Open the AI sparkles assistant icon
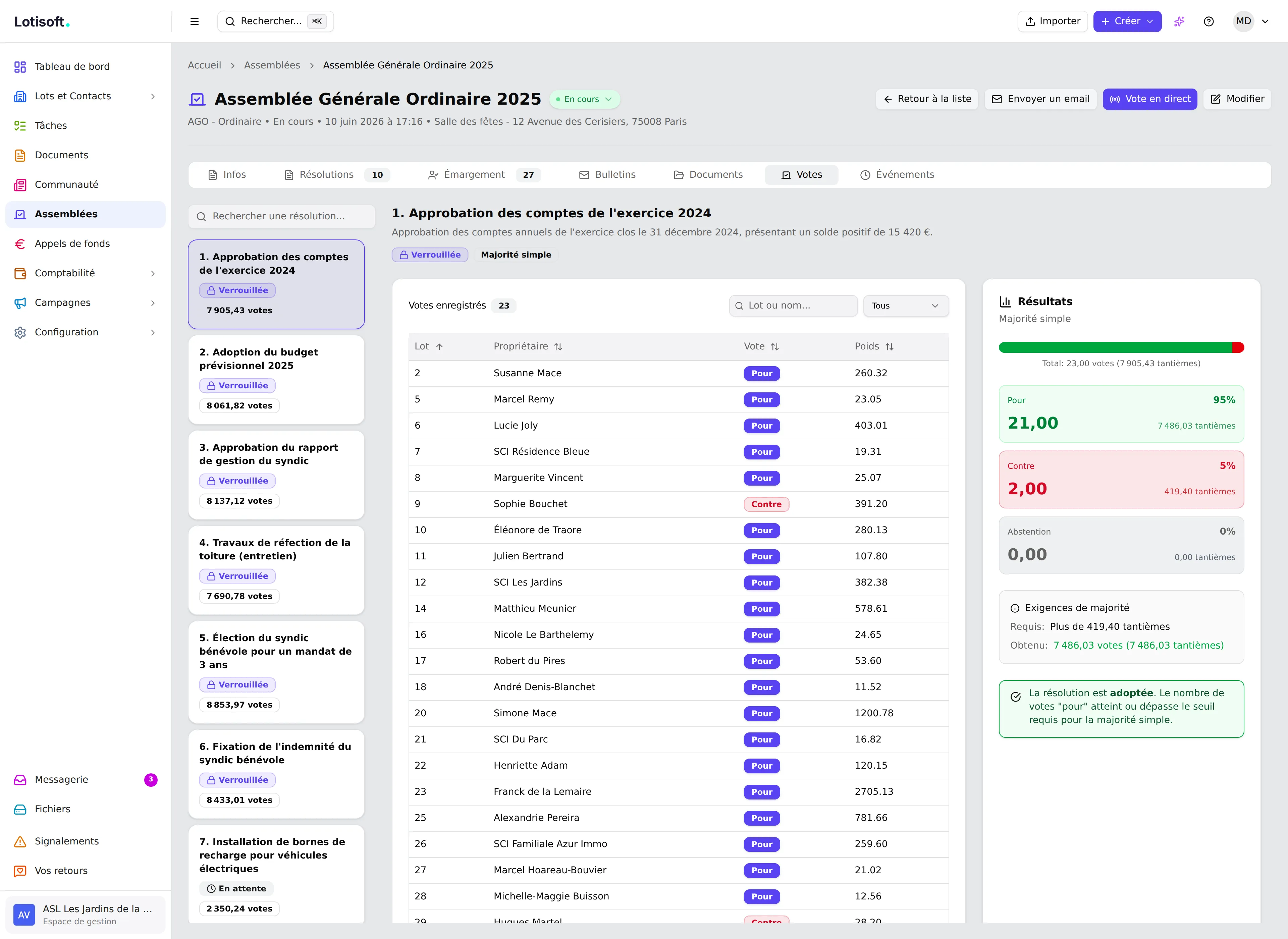Viewport: 1288px width, 939px height. tap(1179, 21)
